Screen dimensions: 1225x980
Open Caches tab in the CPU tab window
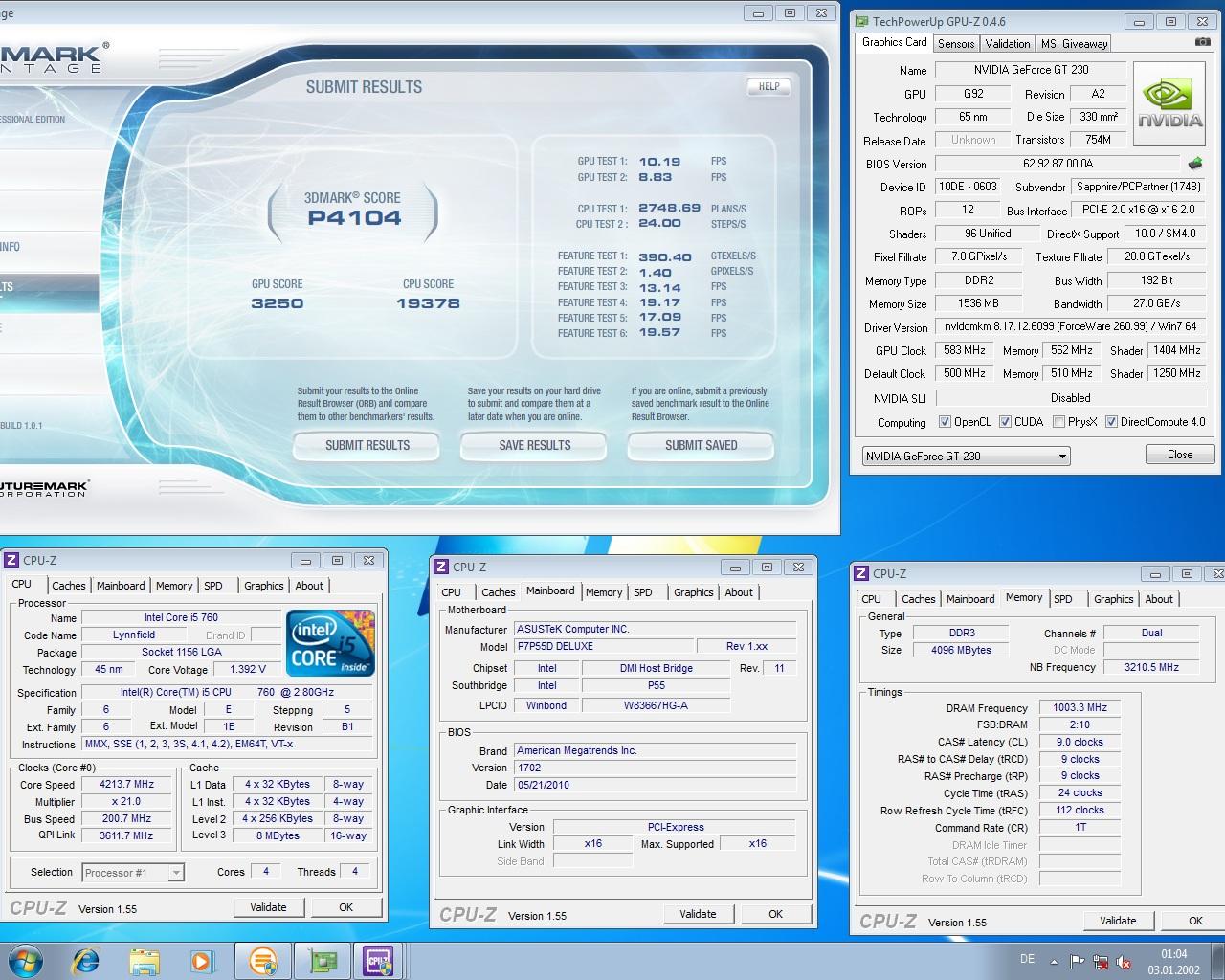pyautogui.click(x=68, y=586)
